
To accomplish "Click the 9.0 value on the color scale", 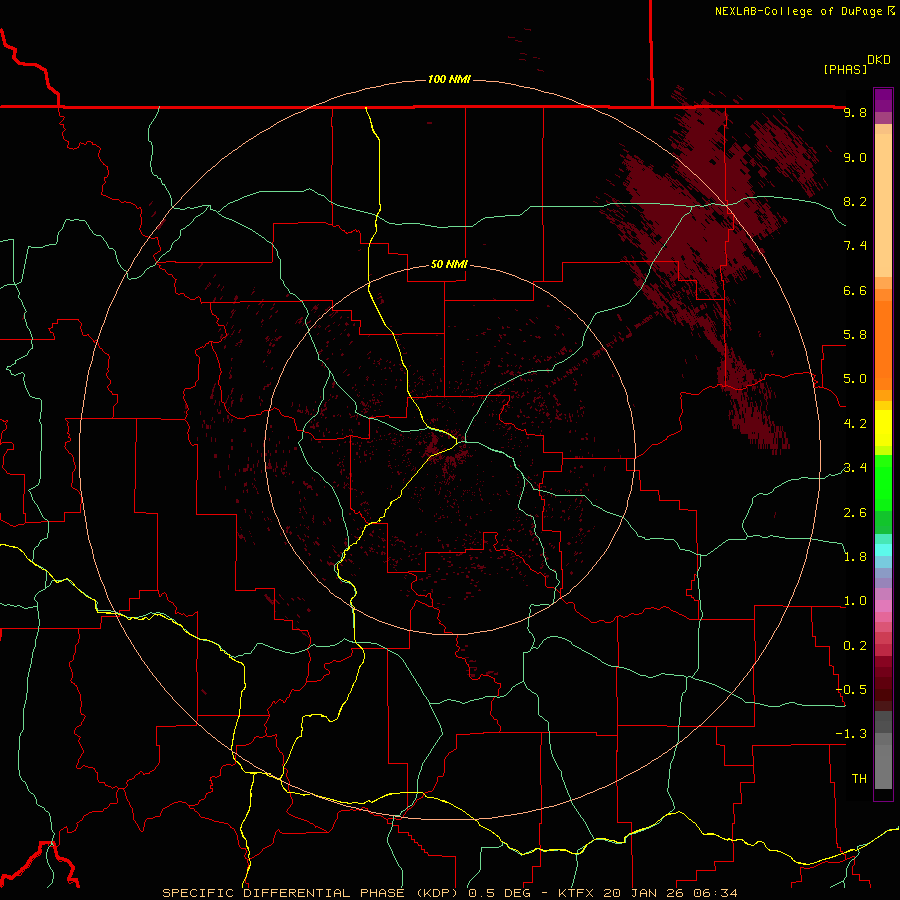I will (x=855, y=157).
